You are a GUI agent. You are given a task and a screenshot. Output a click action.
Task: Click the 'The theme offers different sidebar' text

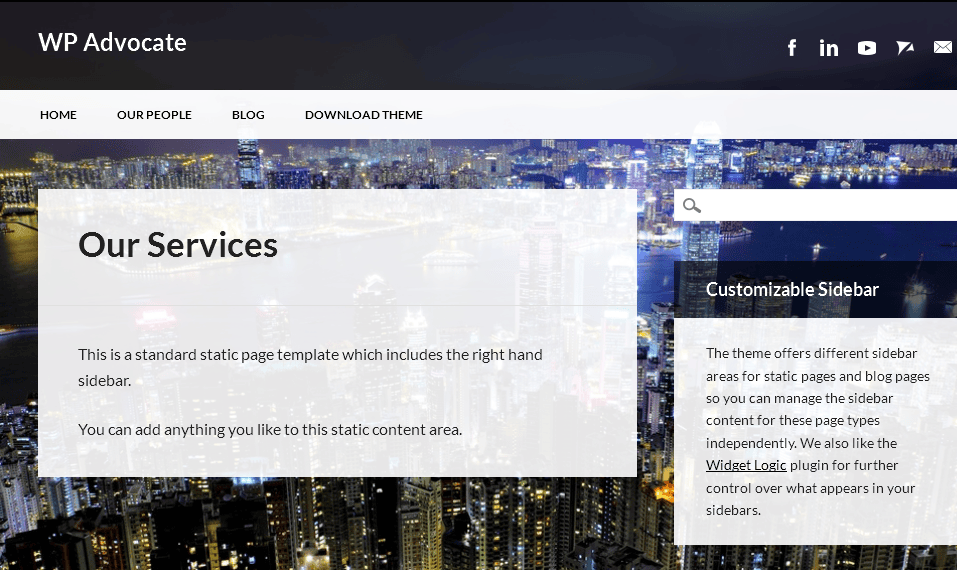pos(811,353)
